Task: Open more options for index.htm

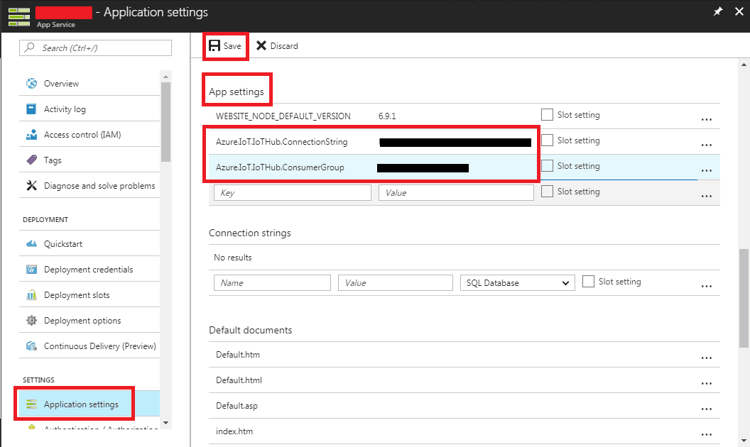Action: (x=706, y=434)
